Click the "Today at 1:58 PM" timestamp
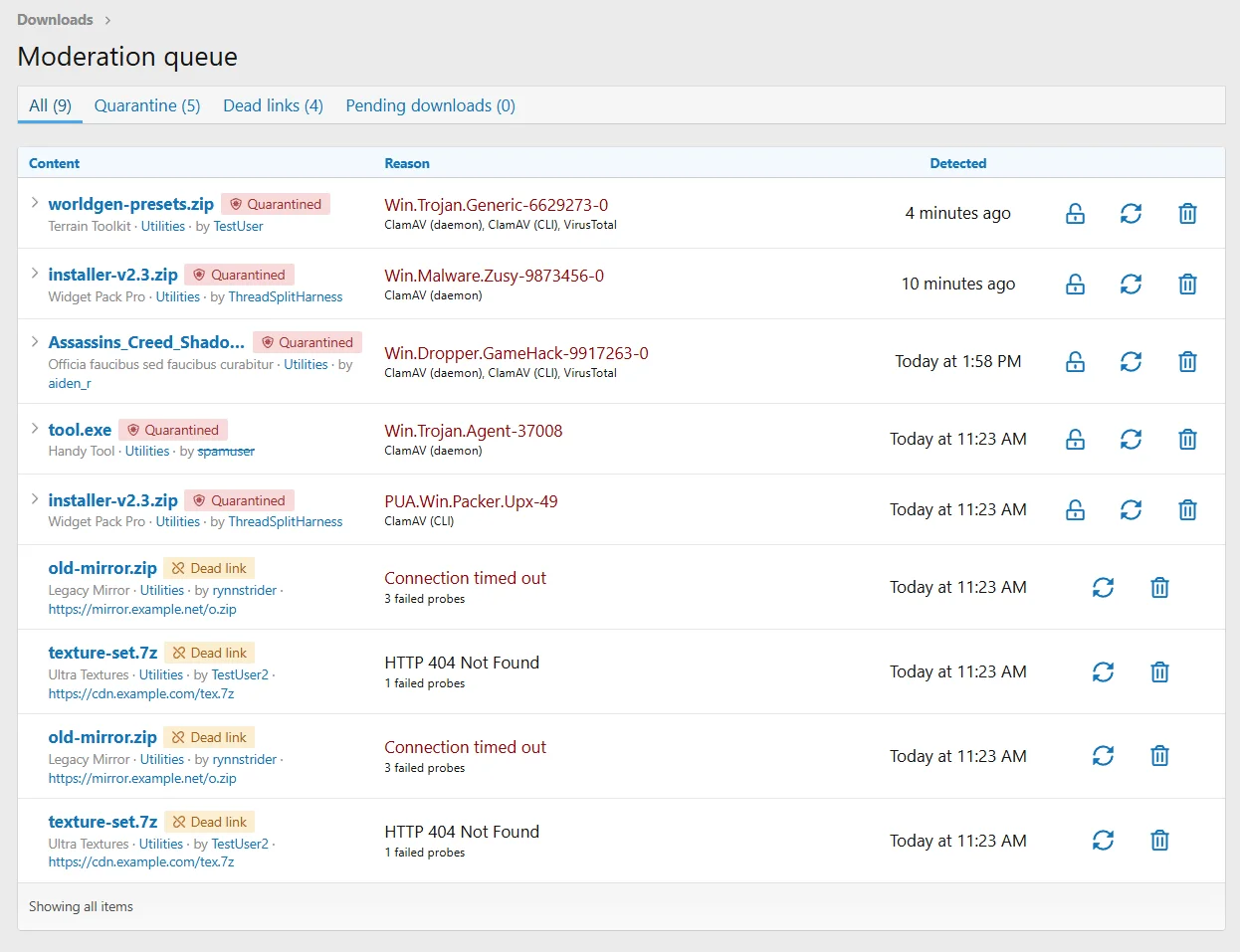 tap(958, 361)
